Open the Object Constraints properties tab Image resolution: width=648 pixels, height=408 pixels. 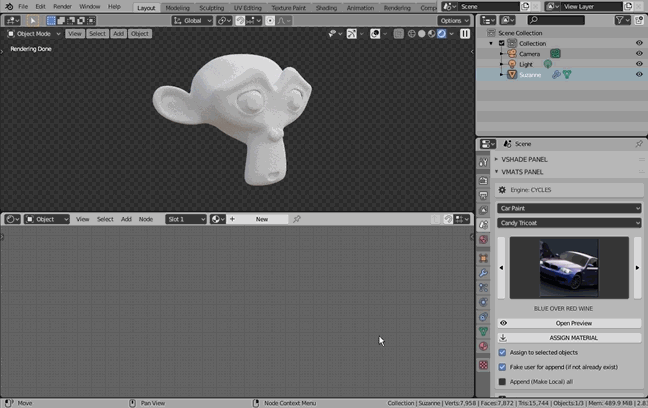483,317
